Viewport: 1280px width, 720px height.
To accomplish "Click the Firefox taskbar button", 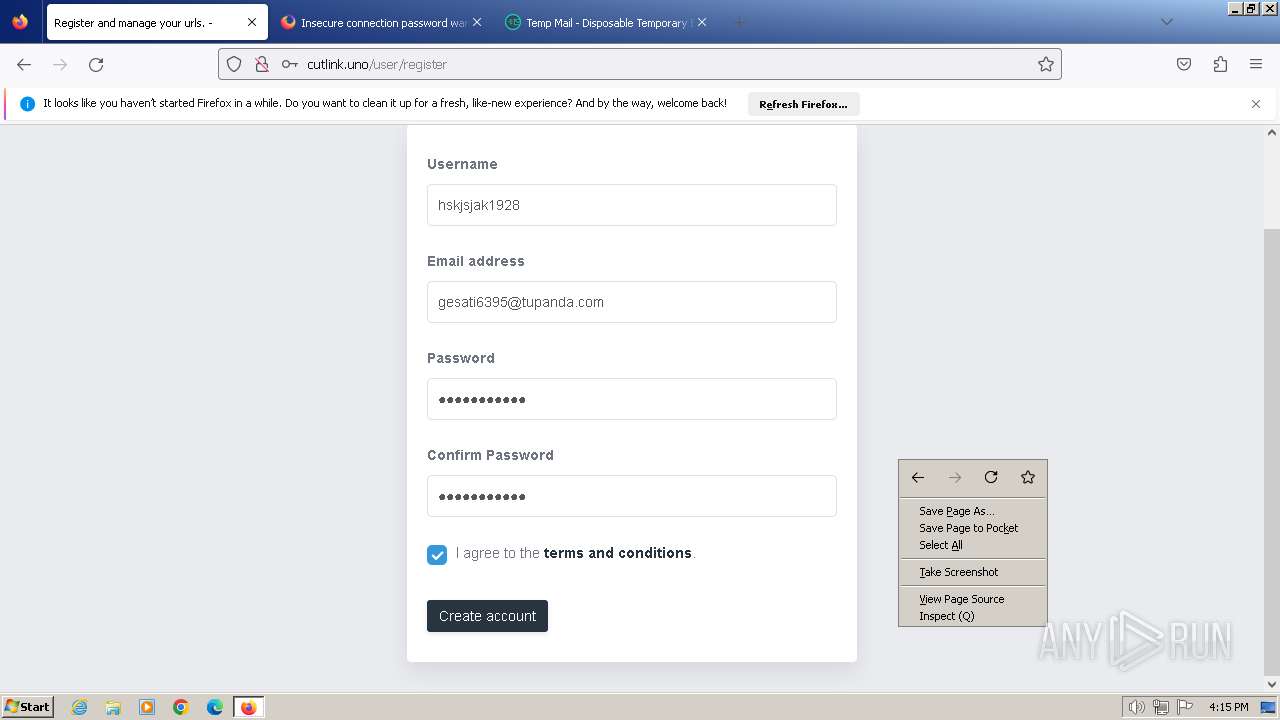I will click(x=248, y=707).
